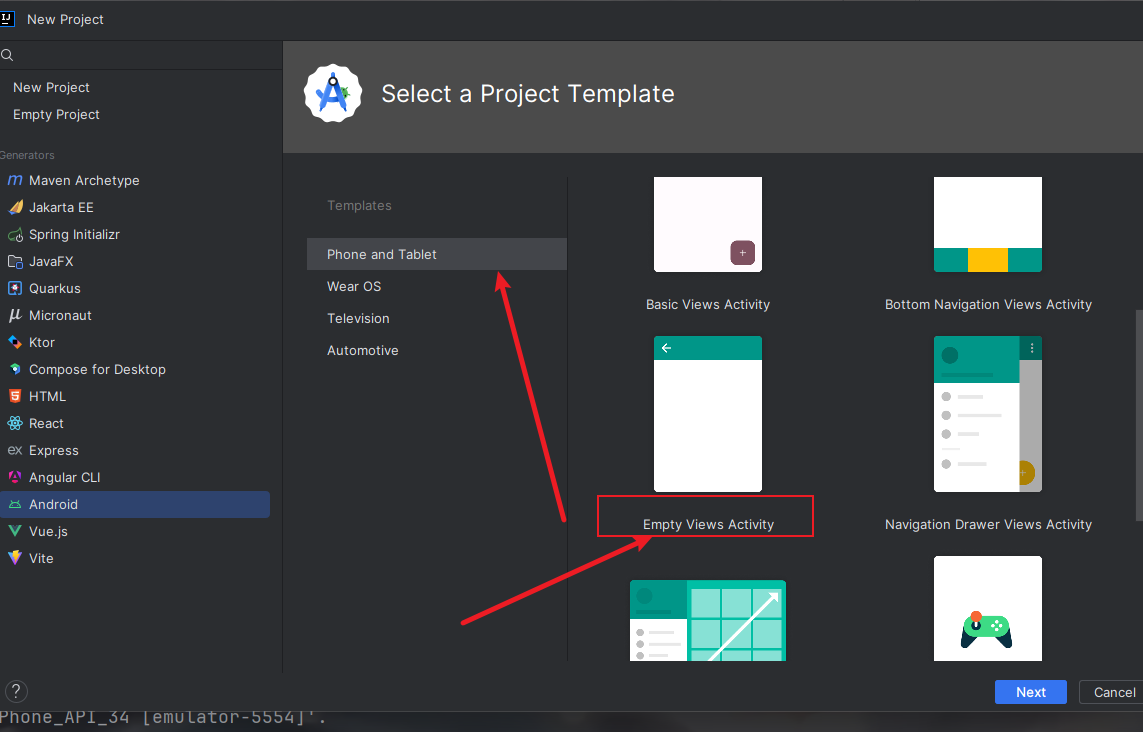Click the Ktor logo icon

(15, 342)
